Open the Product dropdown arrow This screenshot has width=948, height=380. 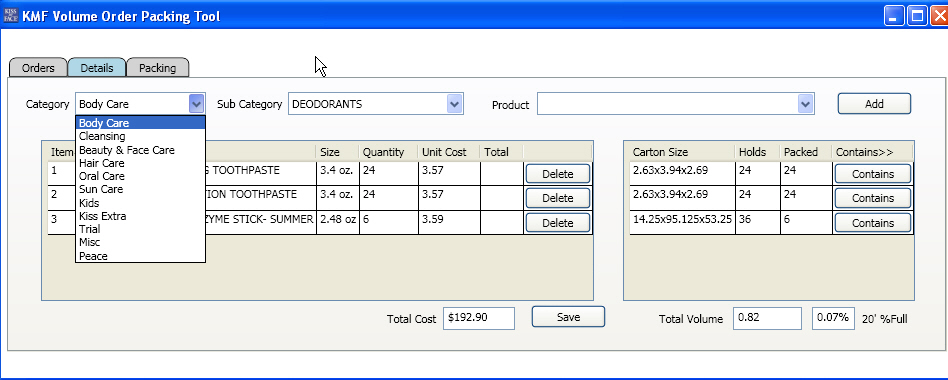click(805, 104)
